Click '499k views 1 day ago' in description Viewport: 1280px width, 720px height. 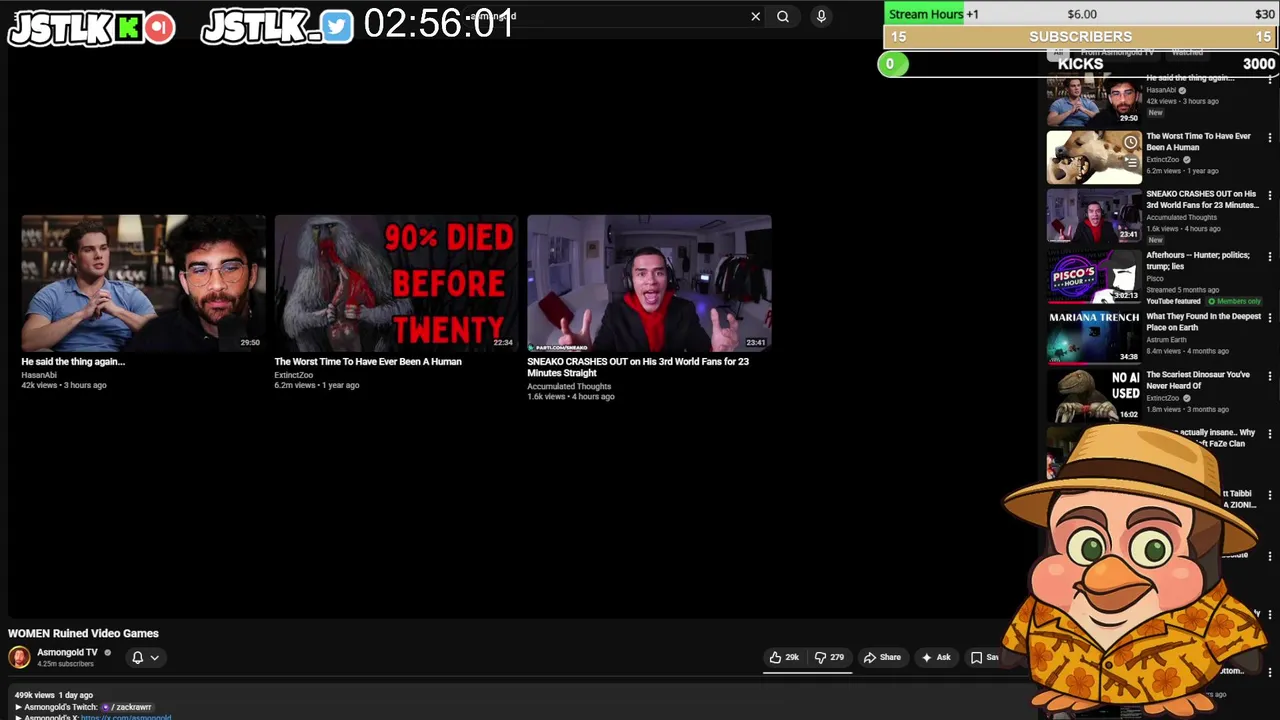click(54, 695)
